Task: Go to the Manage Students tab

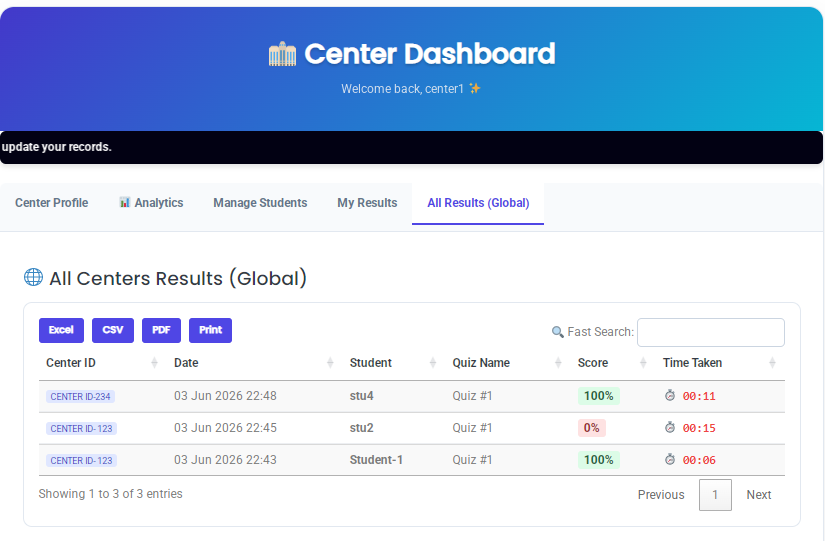Action: tap(260, 203)
